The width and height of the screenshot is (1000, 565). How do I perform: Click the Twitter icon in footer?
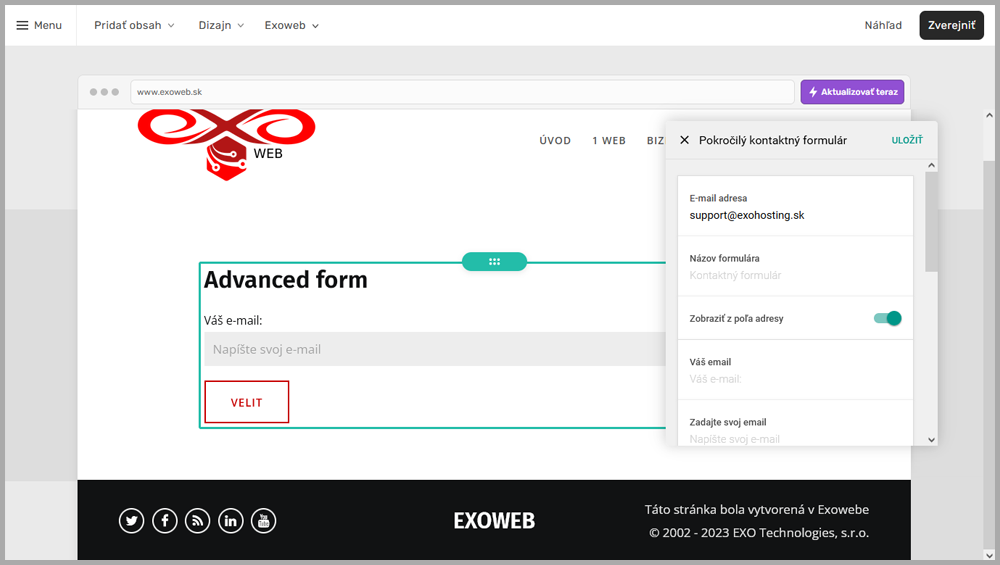click(132, 521)
